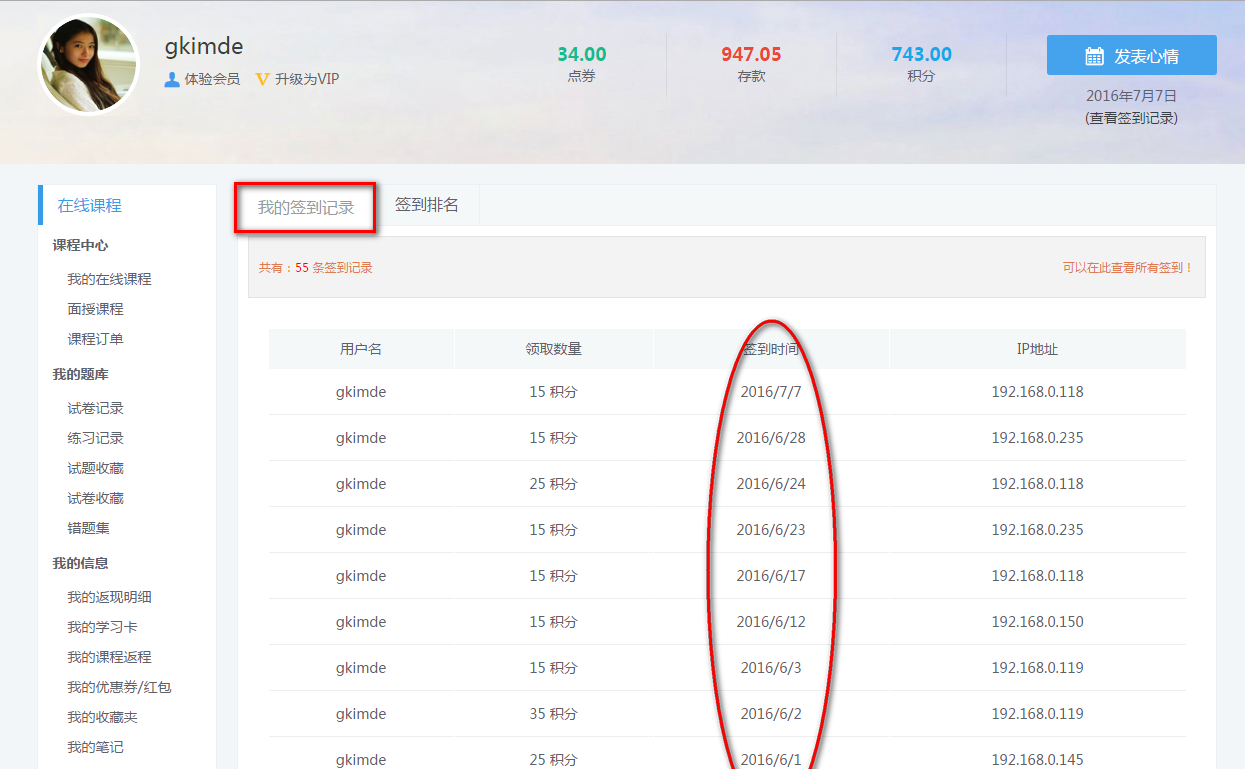The image size is (1245, 769).
Task: Open 错题集 sidebar item
Action: (88, 528)
